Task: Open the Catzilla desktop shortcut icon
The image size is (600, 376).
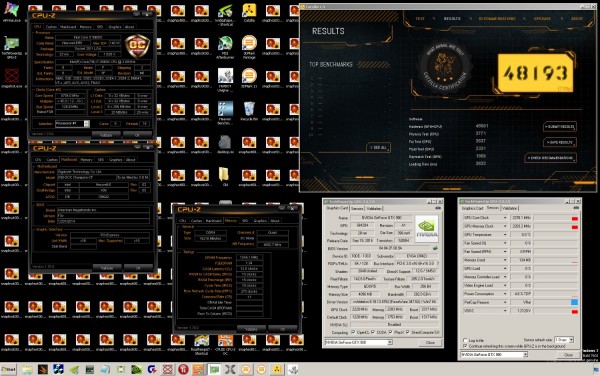Action: (249, 11)
